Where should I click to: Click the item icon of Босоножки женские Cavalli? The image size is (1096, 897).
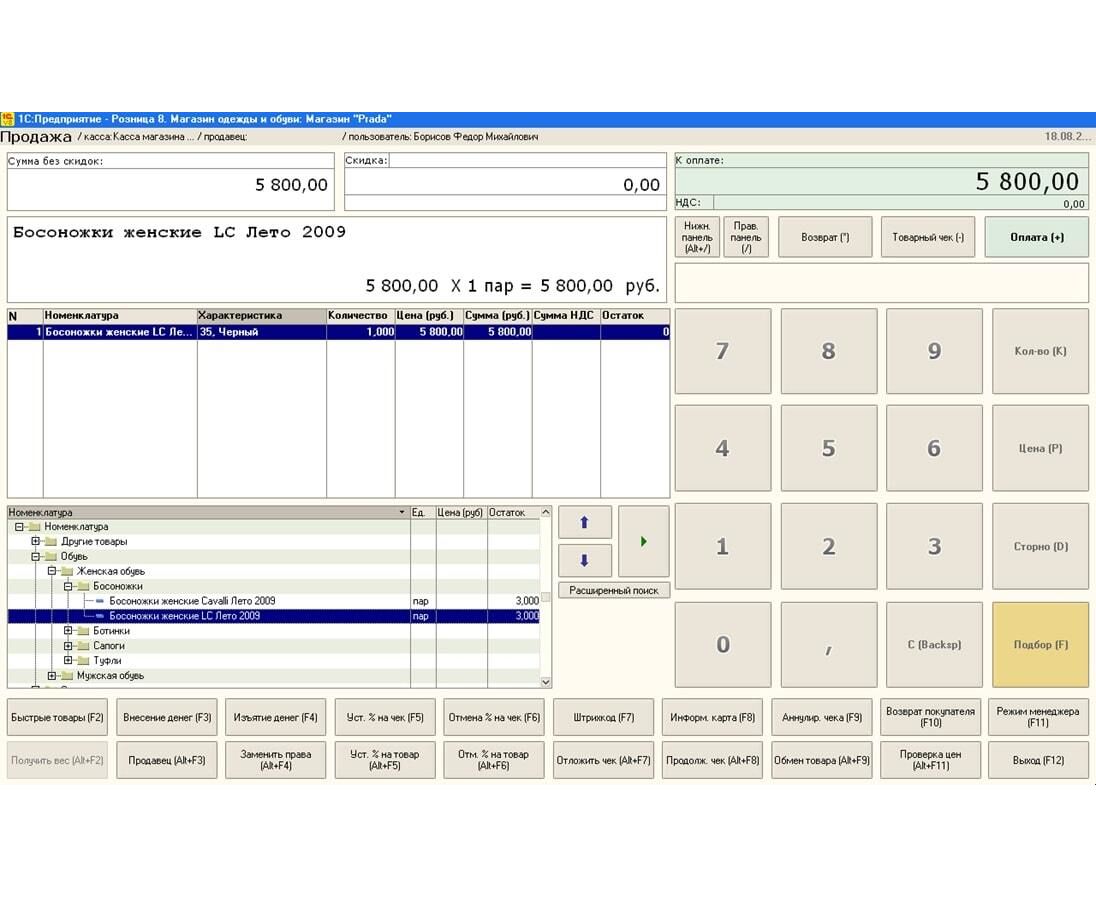pos(99,601)
